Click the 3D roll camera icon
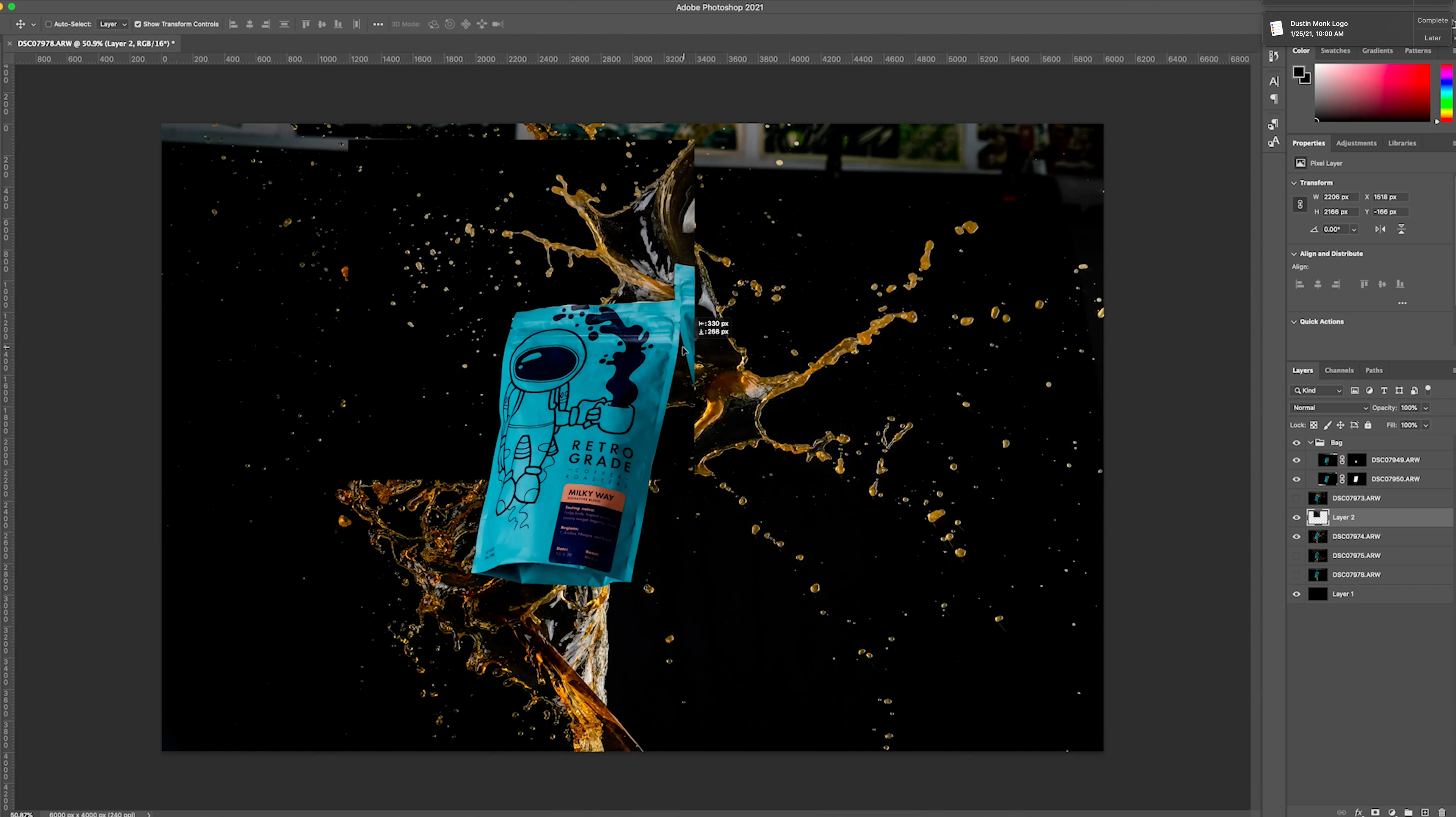The width and height of the screenshot is (1456, 817). [450, 24]
